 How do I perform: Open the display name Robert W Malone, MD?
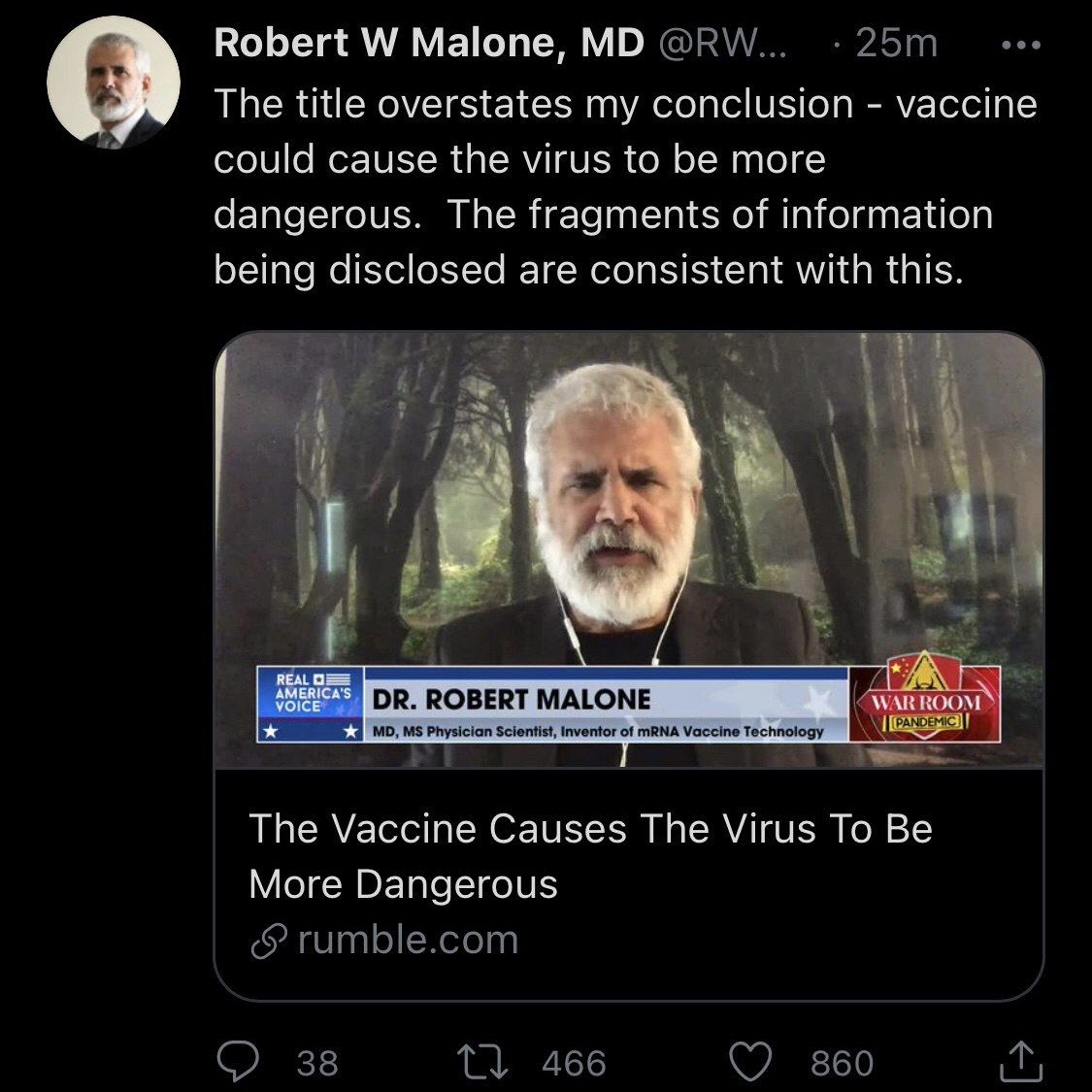click(428, 43)
